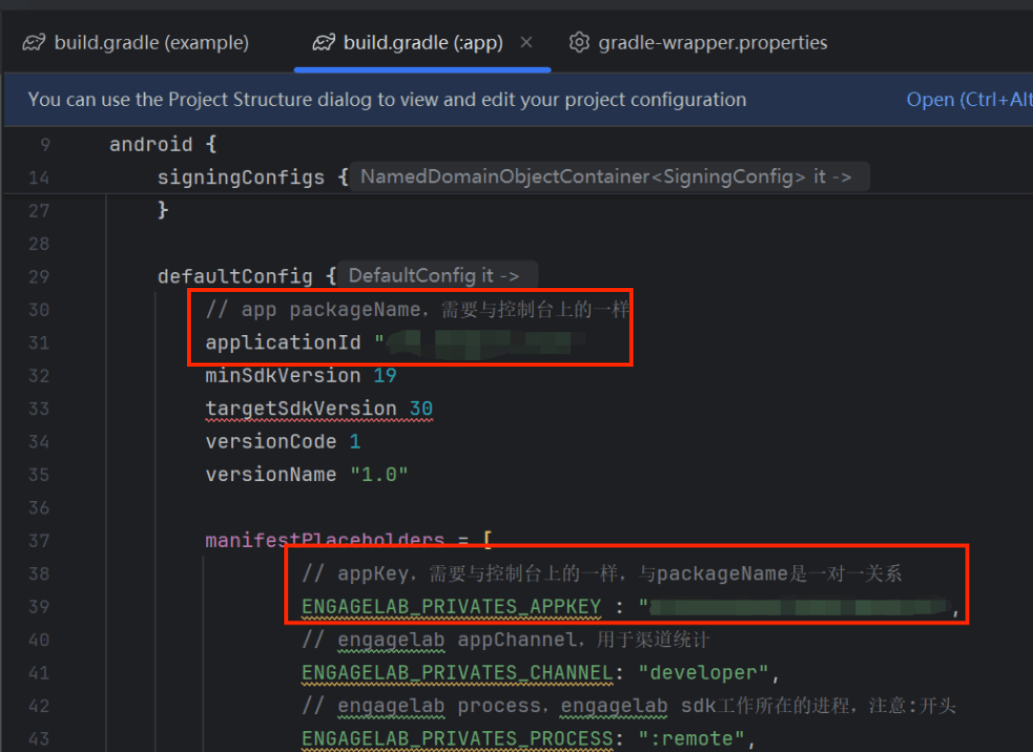Click the gradle elephant icon on build.gradle (example) tab

[34, 43]
